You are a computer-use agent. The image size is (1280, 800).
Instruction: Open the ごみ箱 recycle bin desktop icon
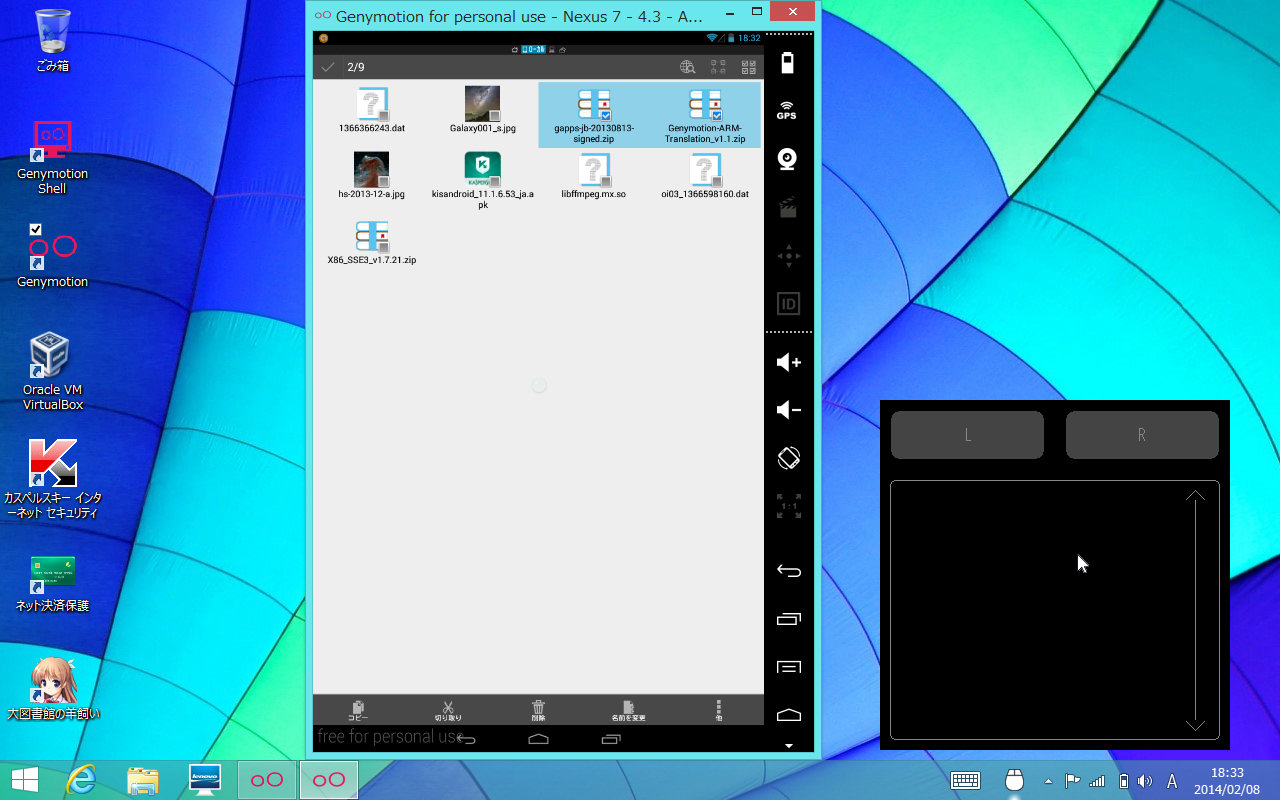point(52,41)
